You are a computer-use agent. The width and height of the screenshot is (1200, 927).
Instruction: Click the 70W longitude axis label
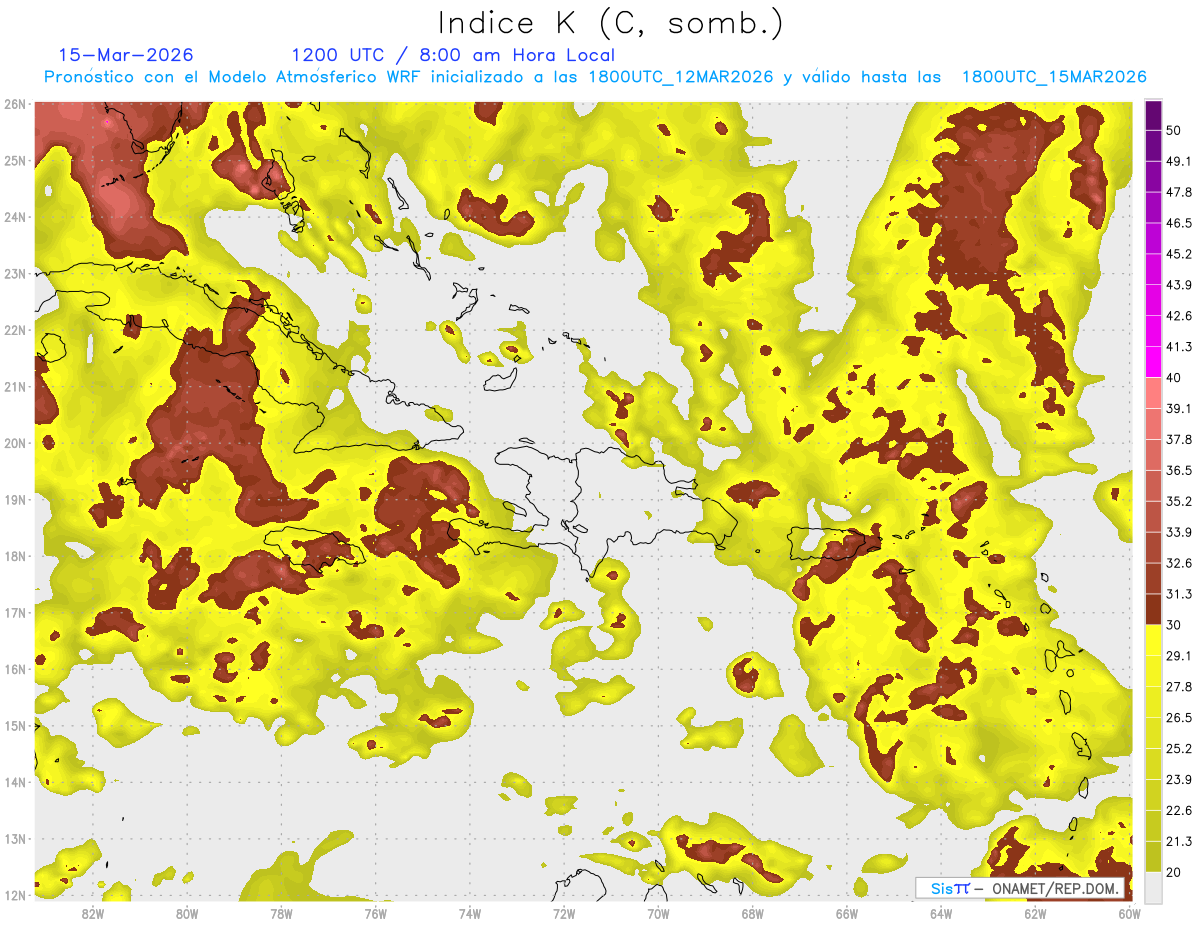pos(658,914)
